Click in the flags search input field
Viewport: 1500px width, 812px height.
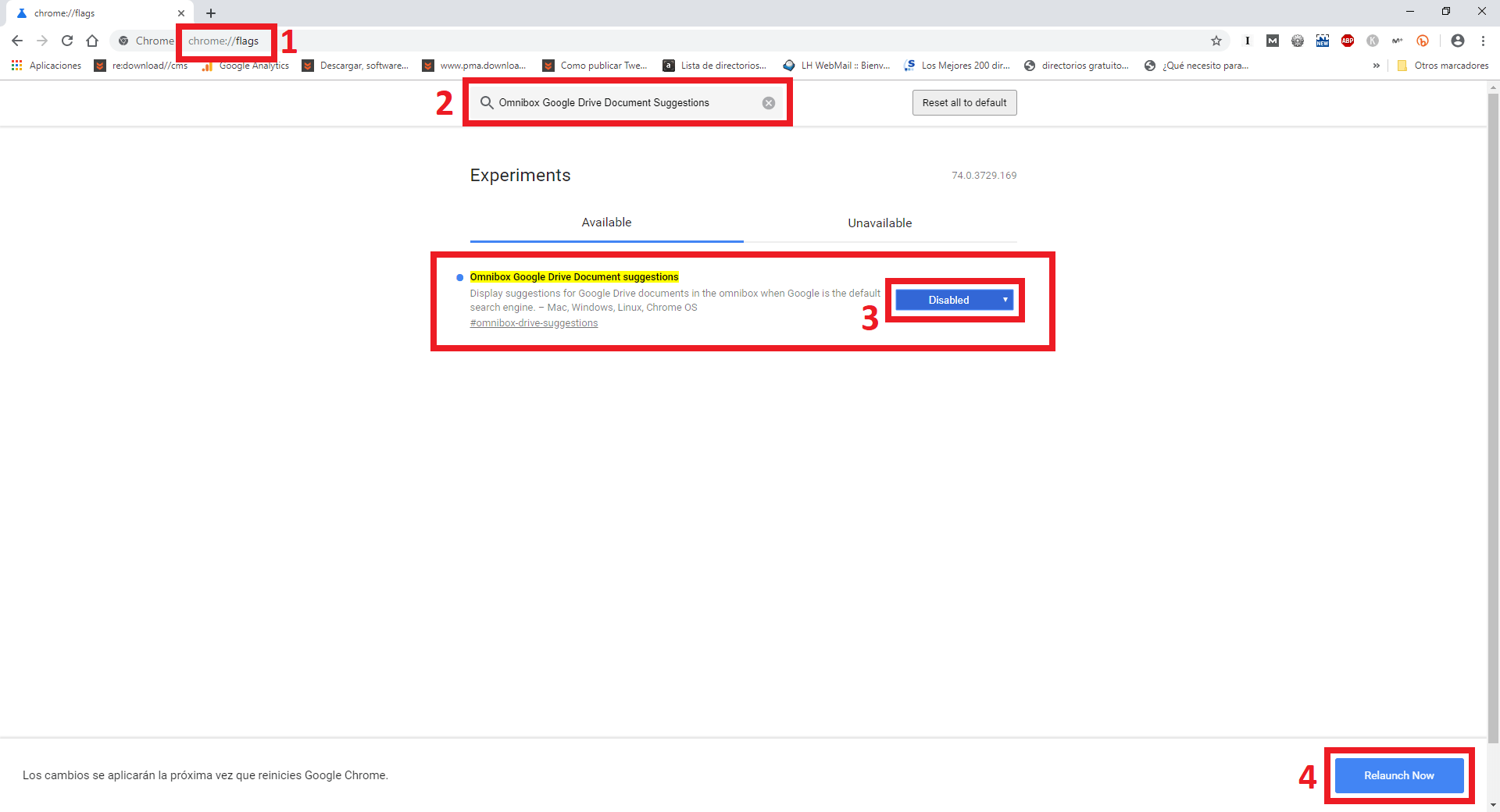point(625,103)
